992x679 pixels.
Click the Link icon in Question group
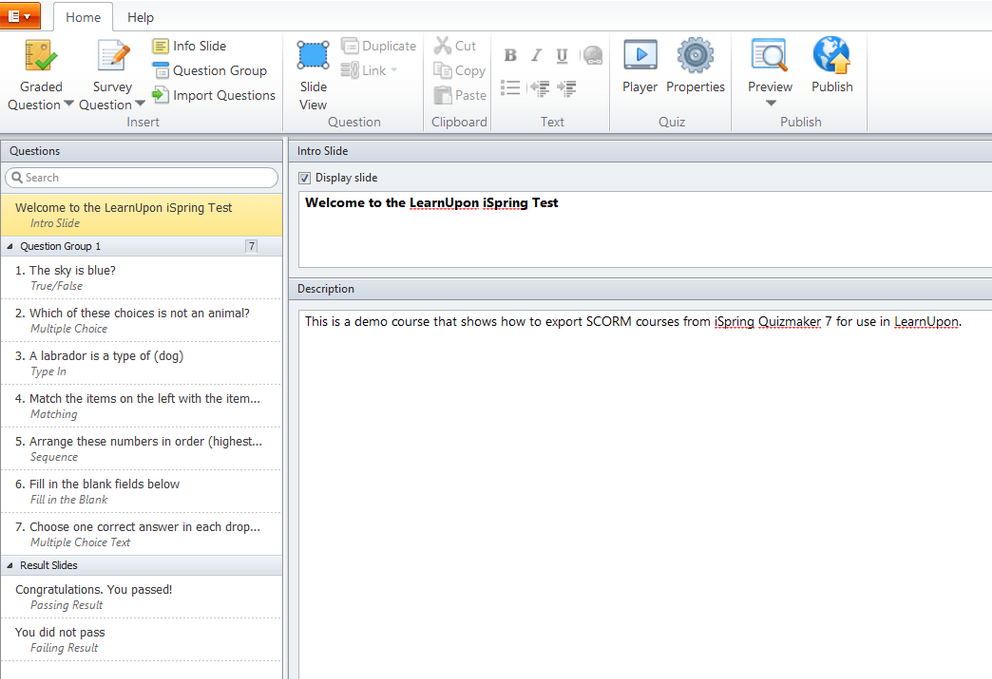[x=349, y=70]
